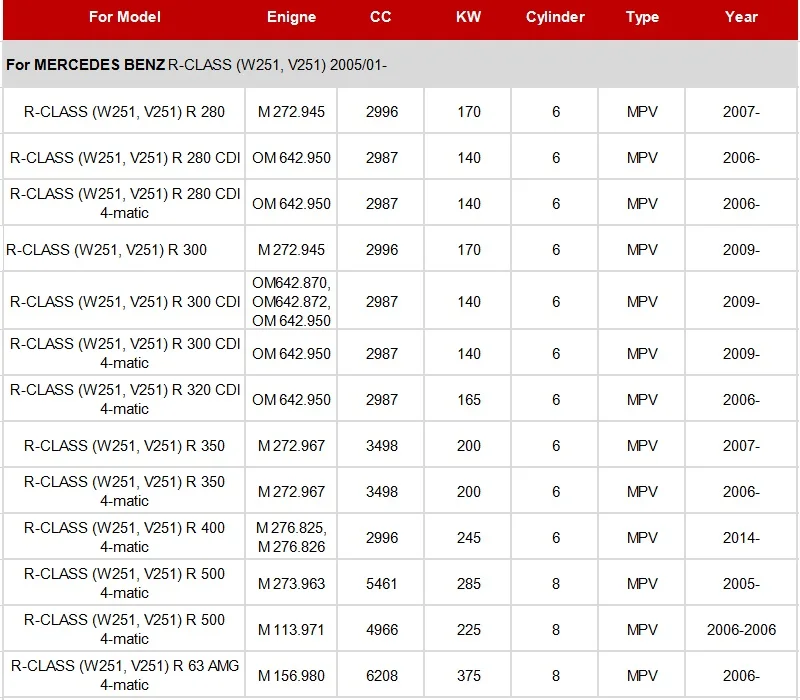Select the CC value '5461'
The image size is (800, 700).
[x=382, y=583]
